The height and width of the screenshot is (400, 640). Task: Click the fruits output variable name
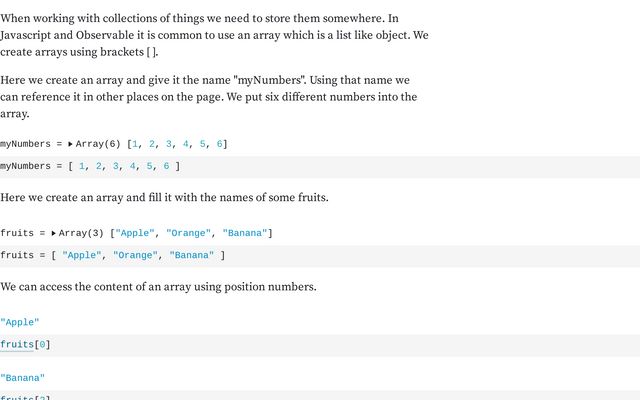pos(17,233)
